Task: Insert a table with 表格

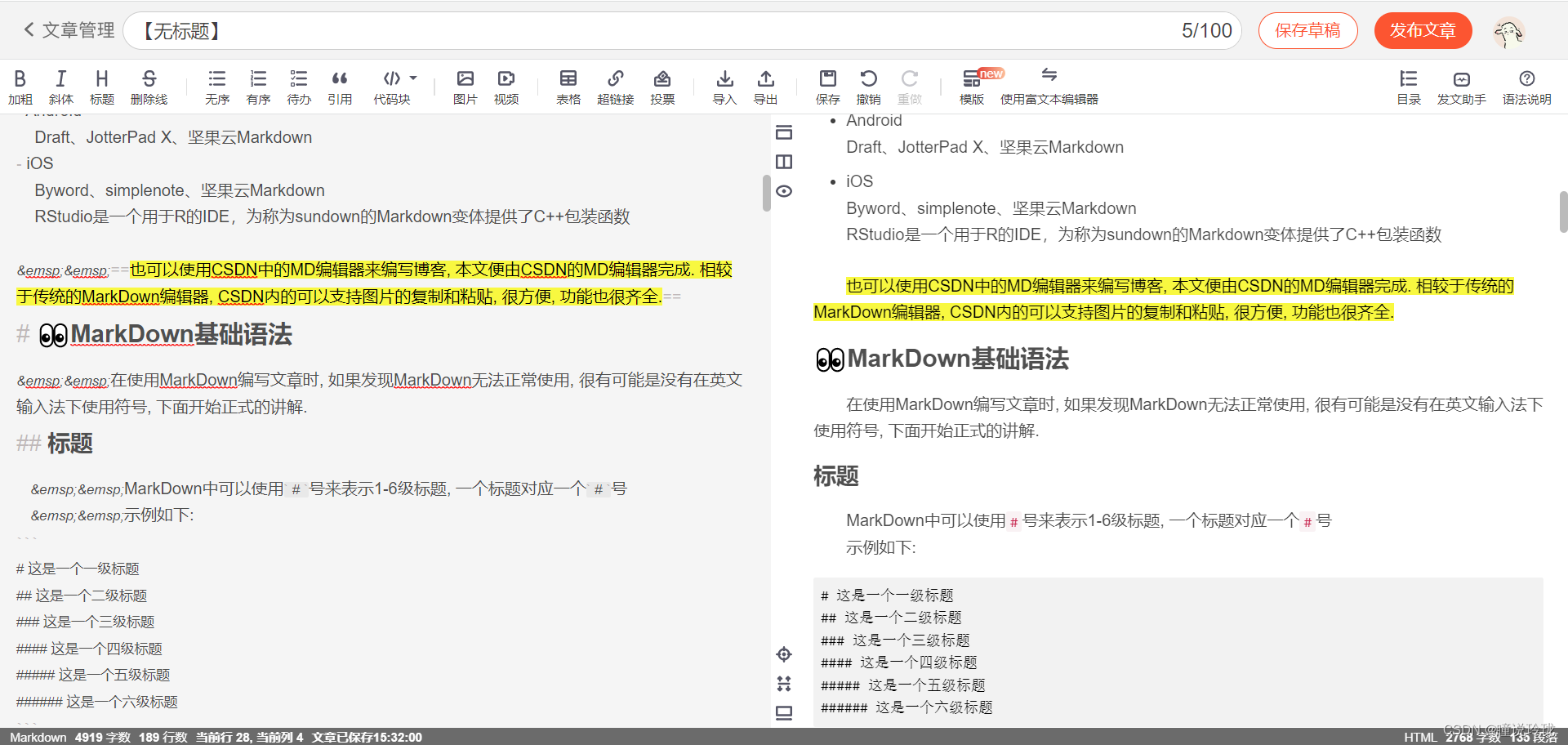Action: click(568, 87)
